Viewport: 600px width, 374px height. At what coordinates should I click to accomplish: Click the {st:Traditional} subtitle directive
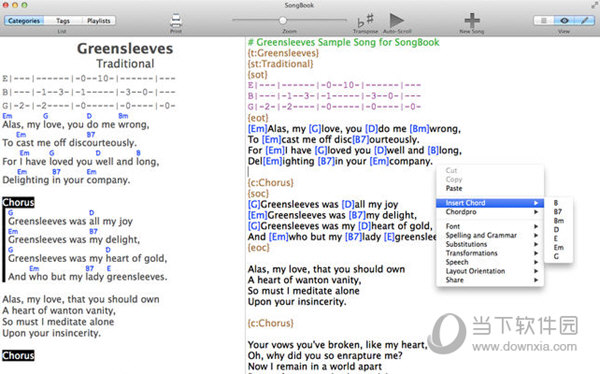click(x=280, y=64)
